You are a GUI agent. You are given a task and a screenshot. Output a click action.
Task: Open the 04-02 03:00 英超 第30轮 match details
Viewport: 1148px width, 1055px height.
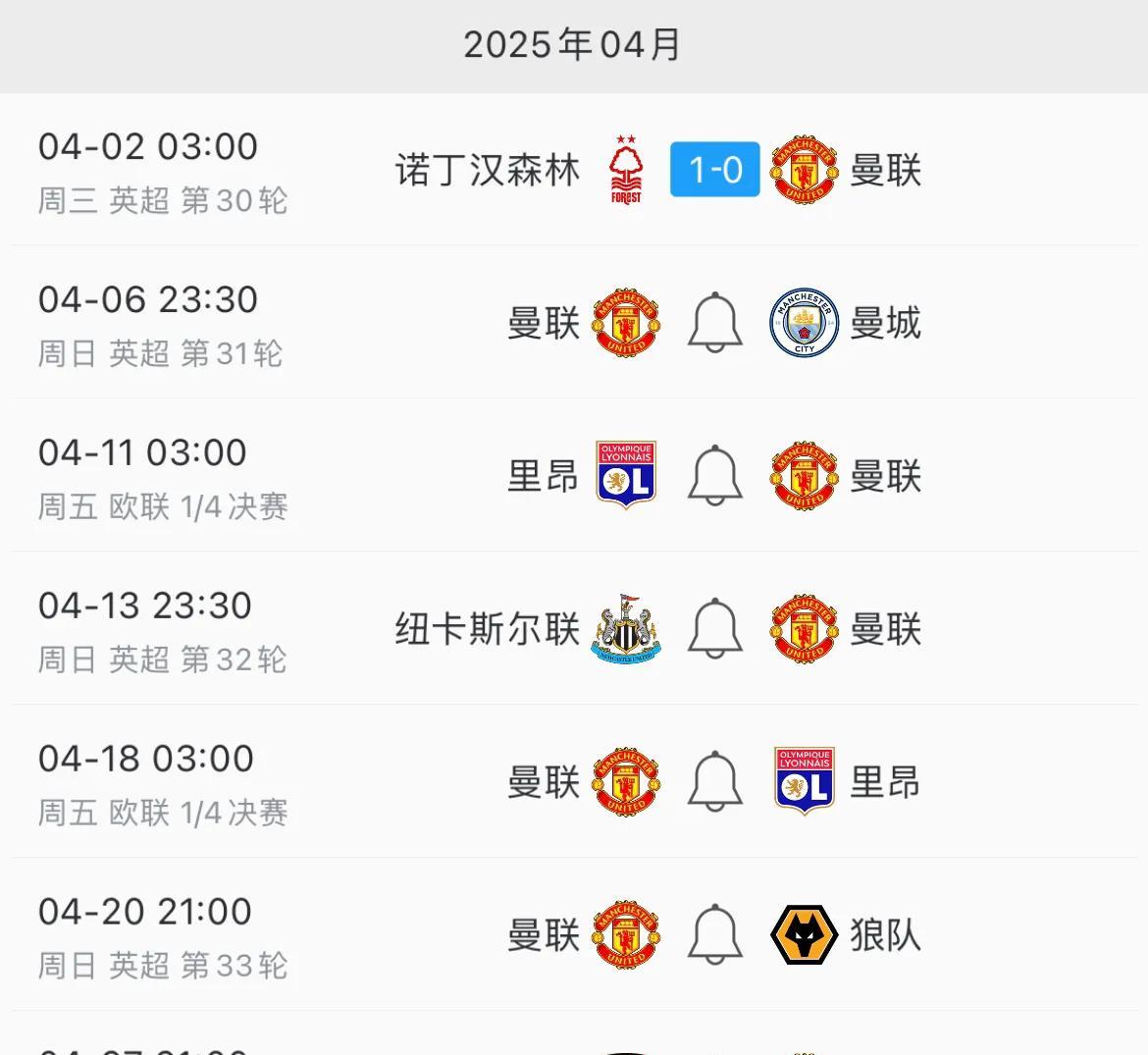[x=574, y=169]
